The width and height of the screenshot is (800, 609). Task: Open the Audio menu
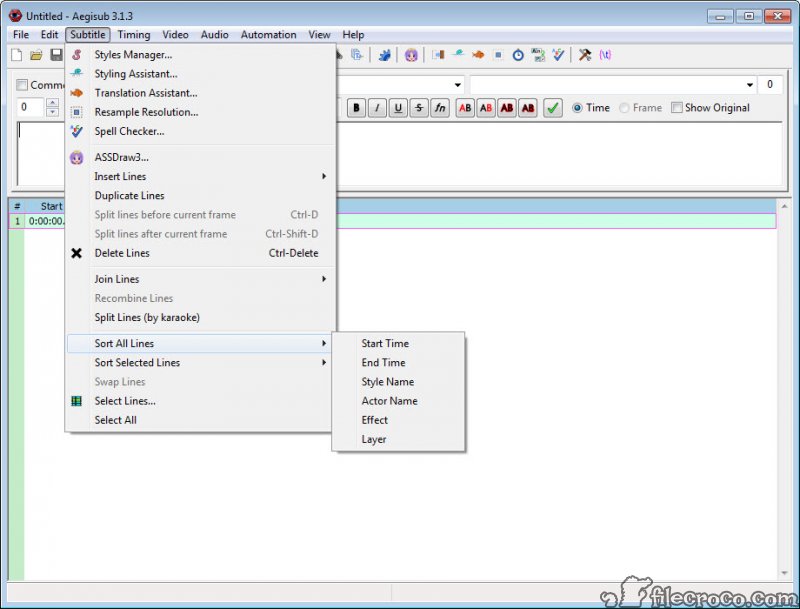(214, 35)
